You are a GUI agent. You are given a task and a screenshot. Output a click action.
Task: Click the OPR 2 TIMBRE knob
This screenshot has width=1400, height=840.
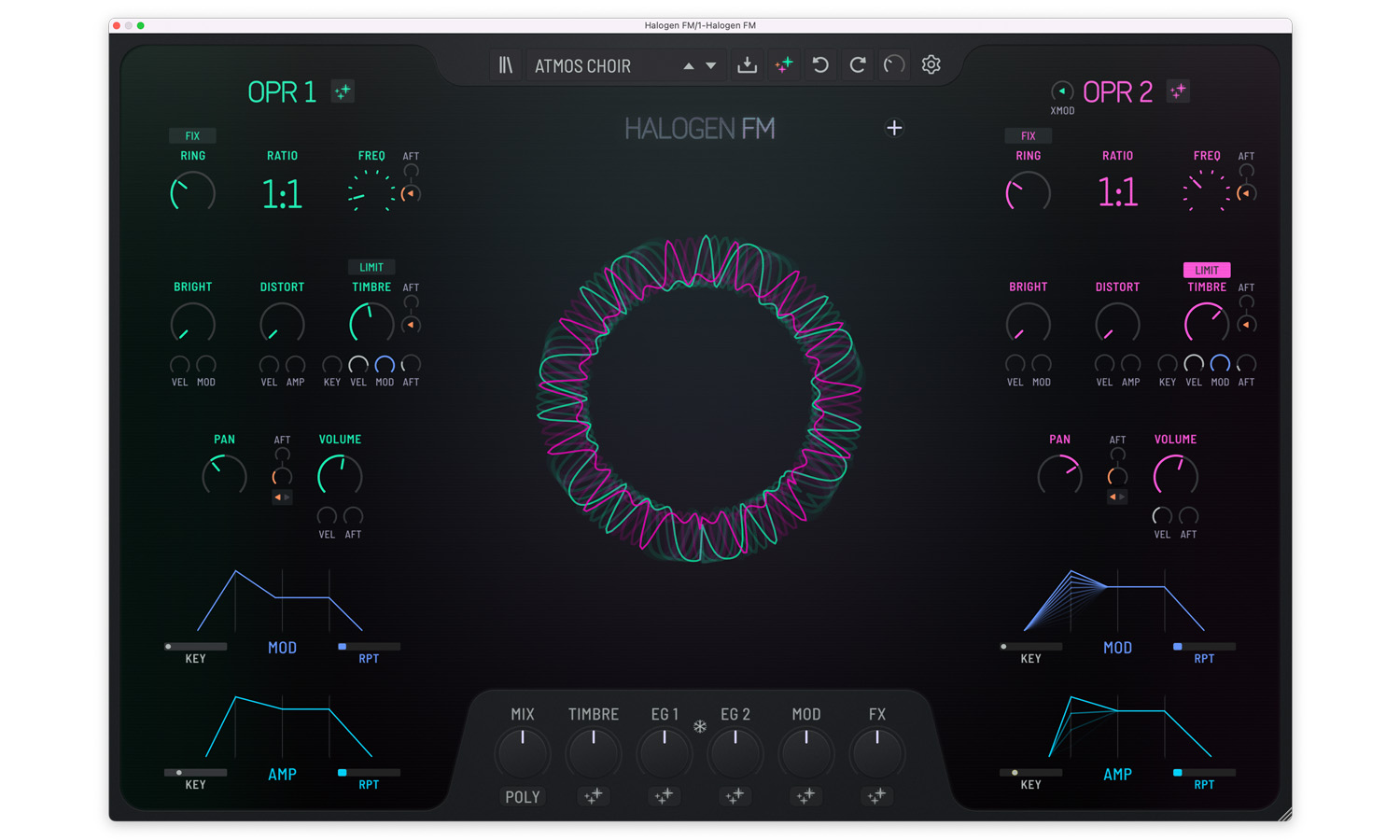1207,324
